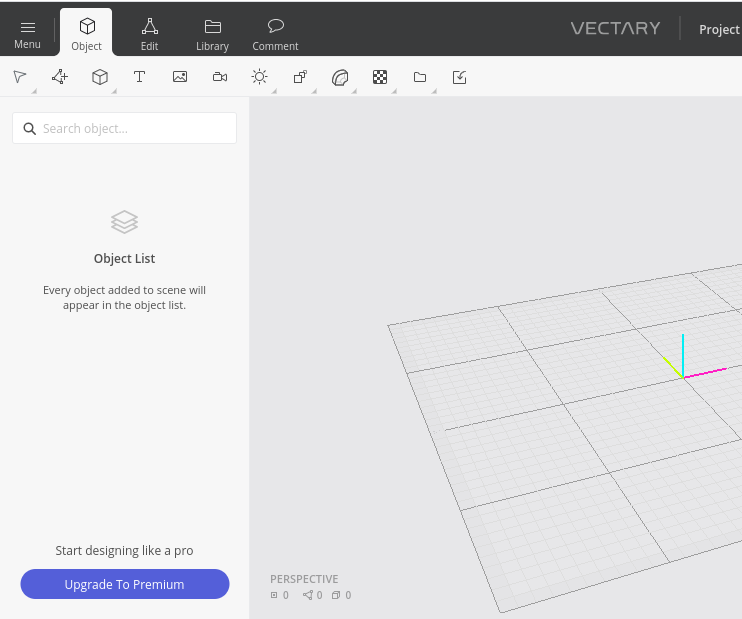Screen dimensions: 742x619
Task: Open the checkered material tool
Action: click(x=380, y=77)
